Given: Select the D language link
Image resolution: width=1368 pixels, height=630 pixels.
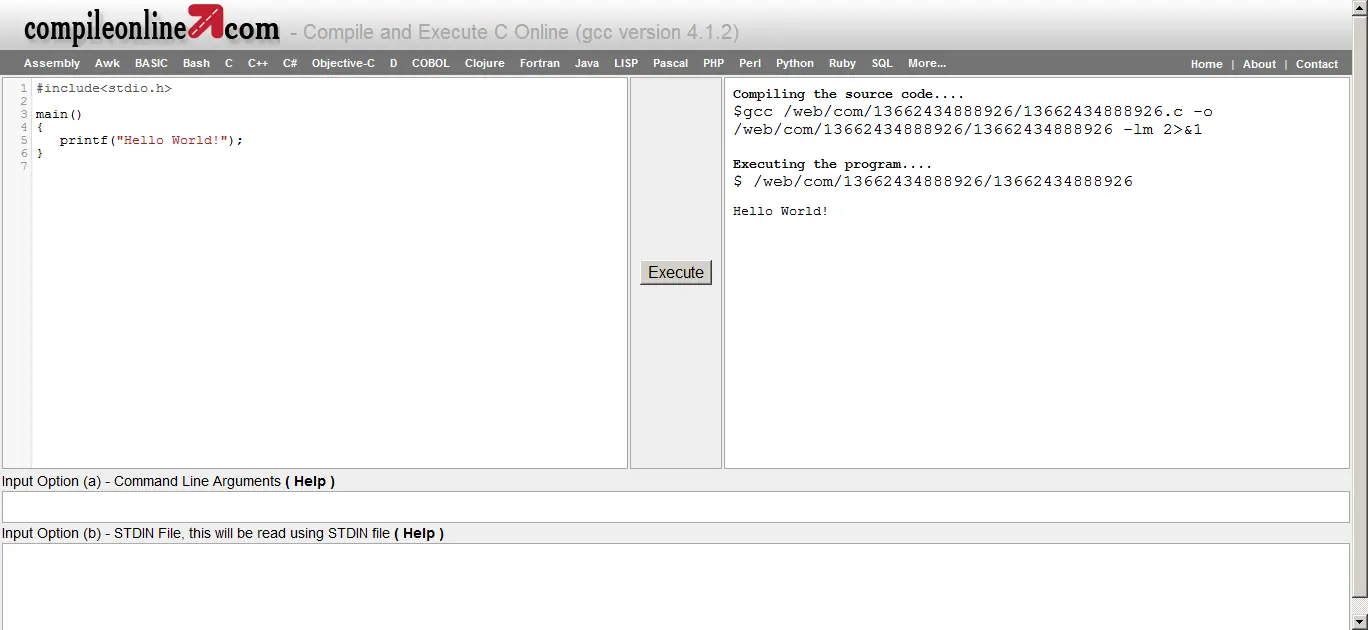Looking at the screenshot, I should 394,63.
